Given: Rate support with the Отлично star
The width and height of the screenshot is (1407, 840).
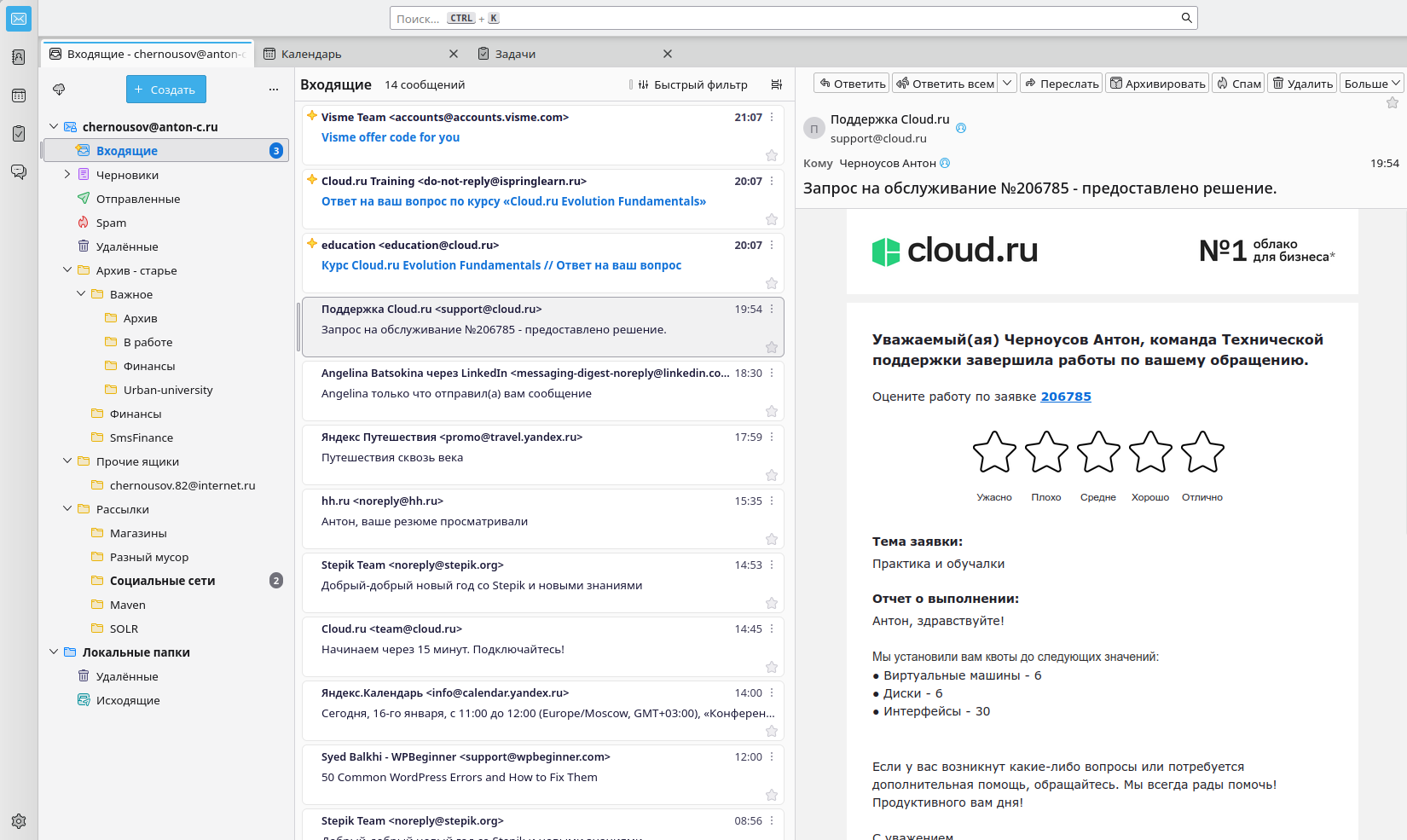Looking at the screenshot, I should click(x=1202, y=452).
